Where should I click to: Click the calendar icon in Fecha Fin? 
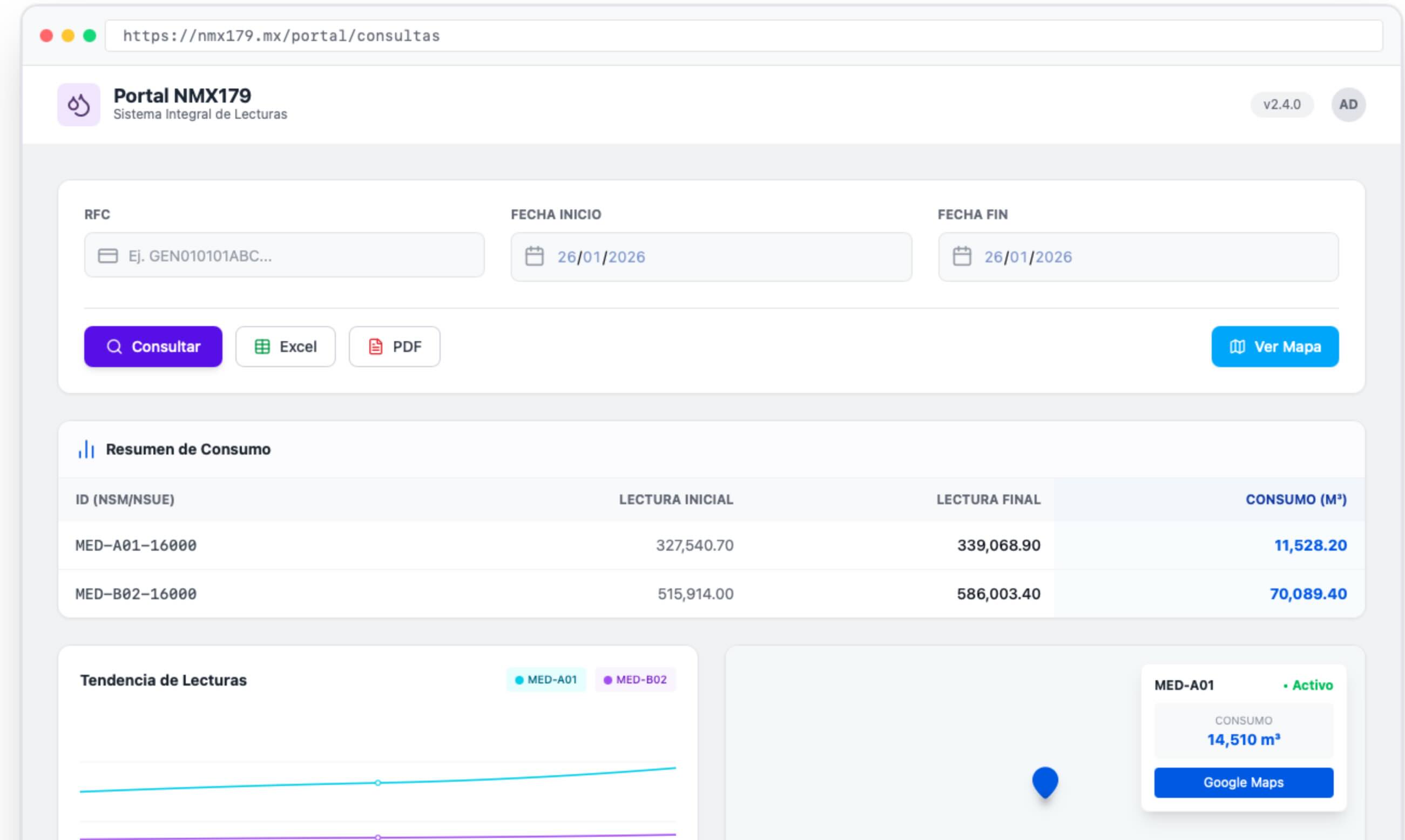pos(961,256)
